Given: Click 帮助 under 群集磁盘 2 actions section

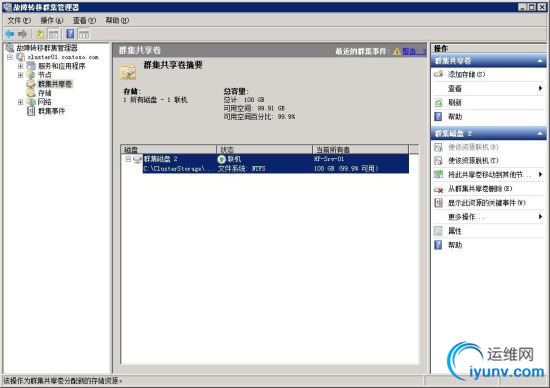Looking at the screenshot, I should (x=455, y=245).
